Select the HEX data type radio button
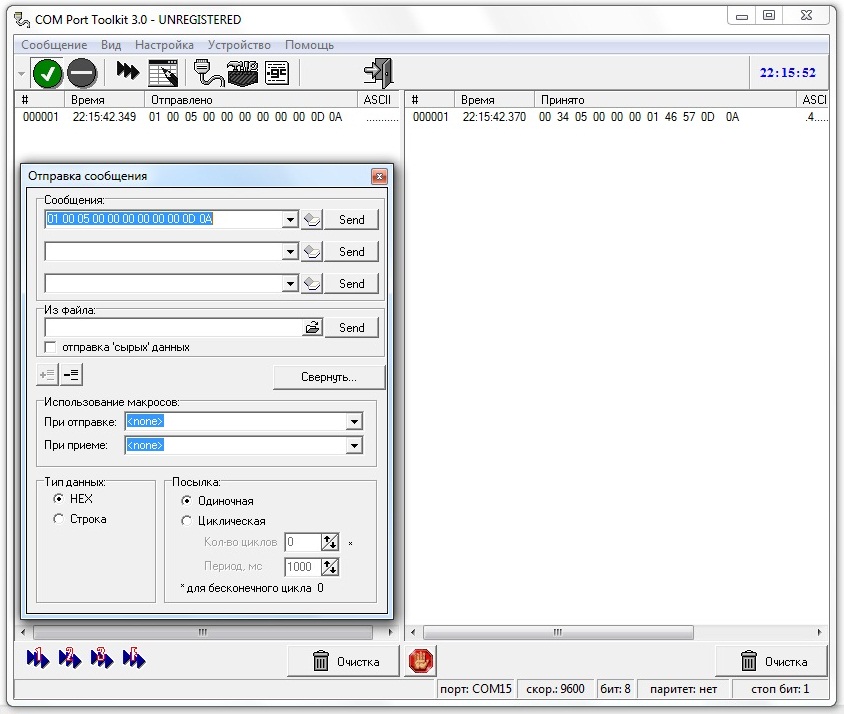The height and width of the screenshot is (714, 844). pyautogui.click(x=58, y=499)
